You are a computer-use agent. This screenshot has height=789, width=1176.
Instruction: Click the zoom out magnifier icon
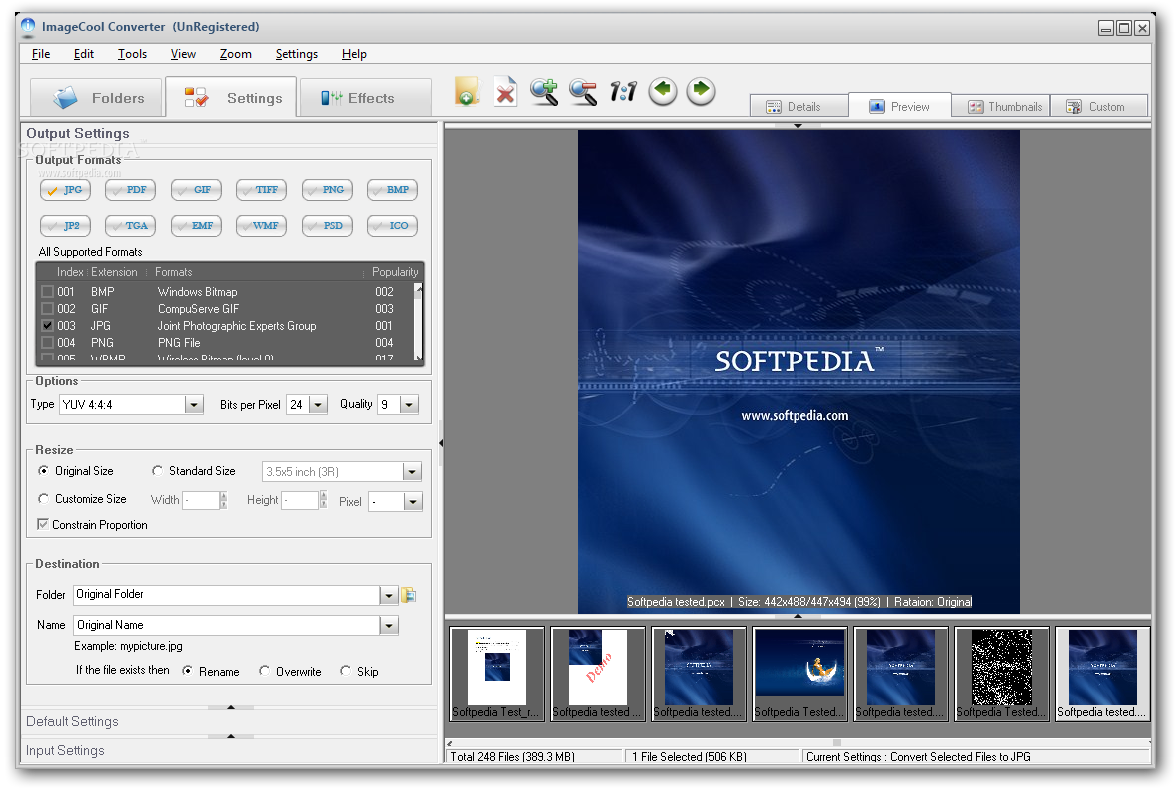pyautogui.click(x=583, y=92)
